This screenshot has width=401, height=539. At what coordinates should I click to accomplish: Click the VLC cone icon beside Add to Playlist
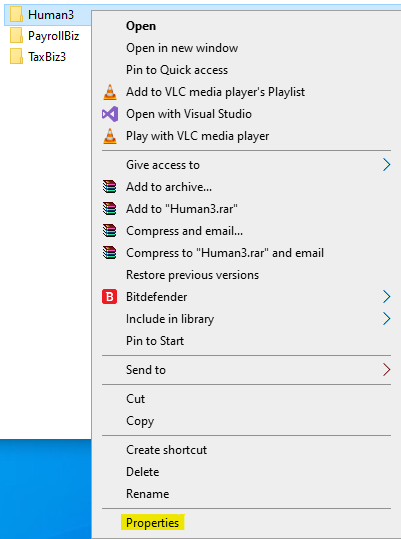(110, 92)
